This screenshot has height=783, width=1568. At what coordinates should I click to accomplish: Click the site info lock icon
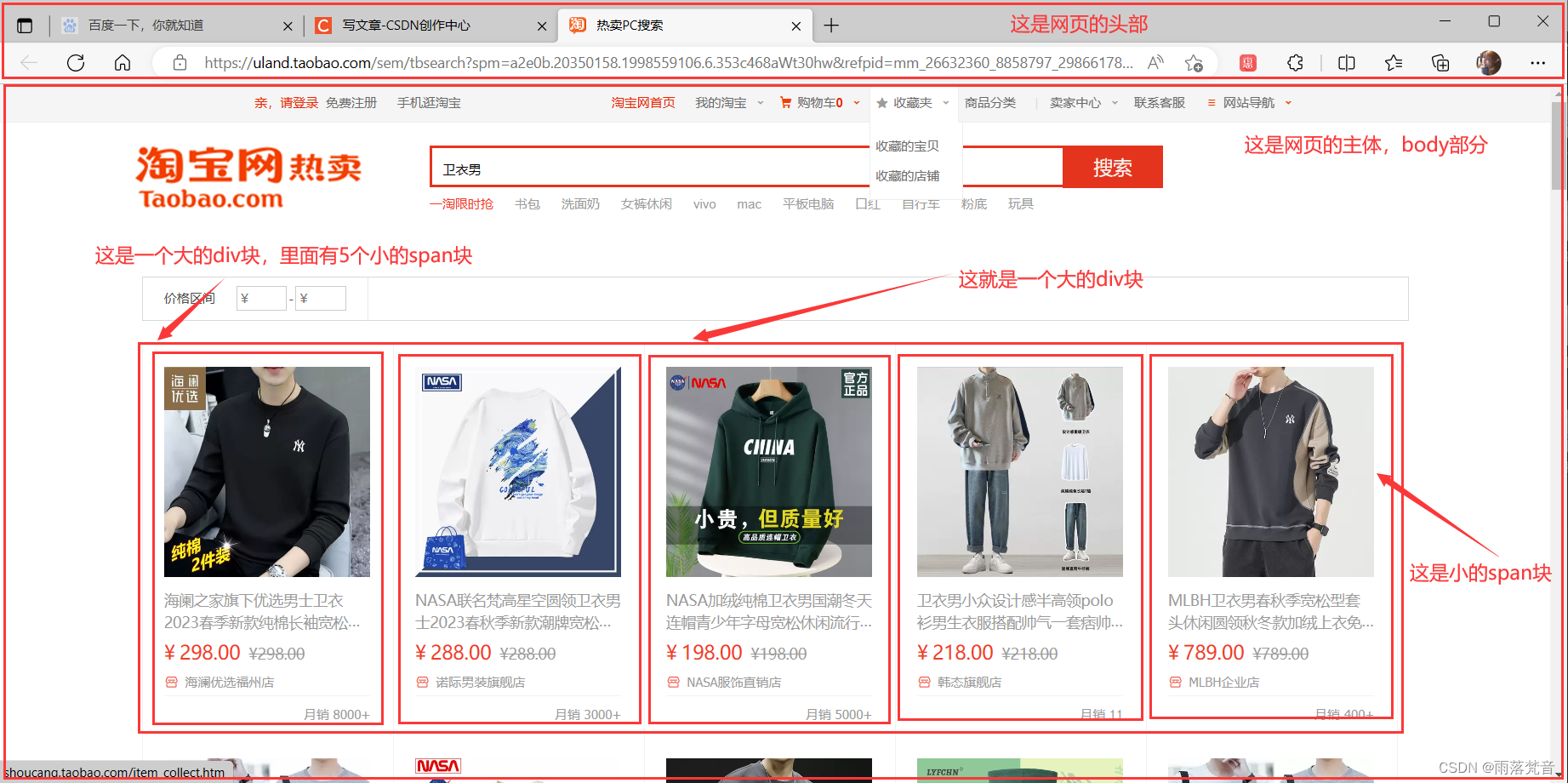pos(180,63)
